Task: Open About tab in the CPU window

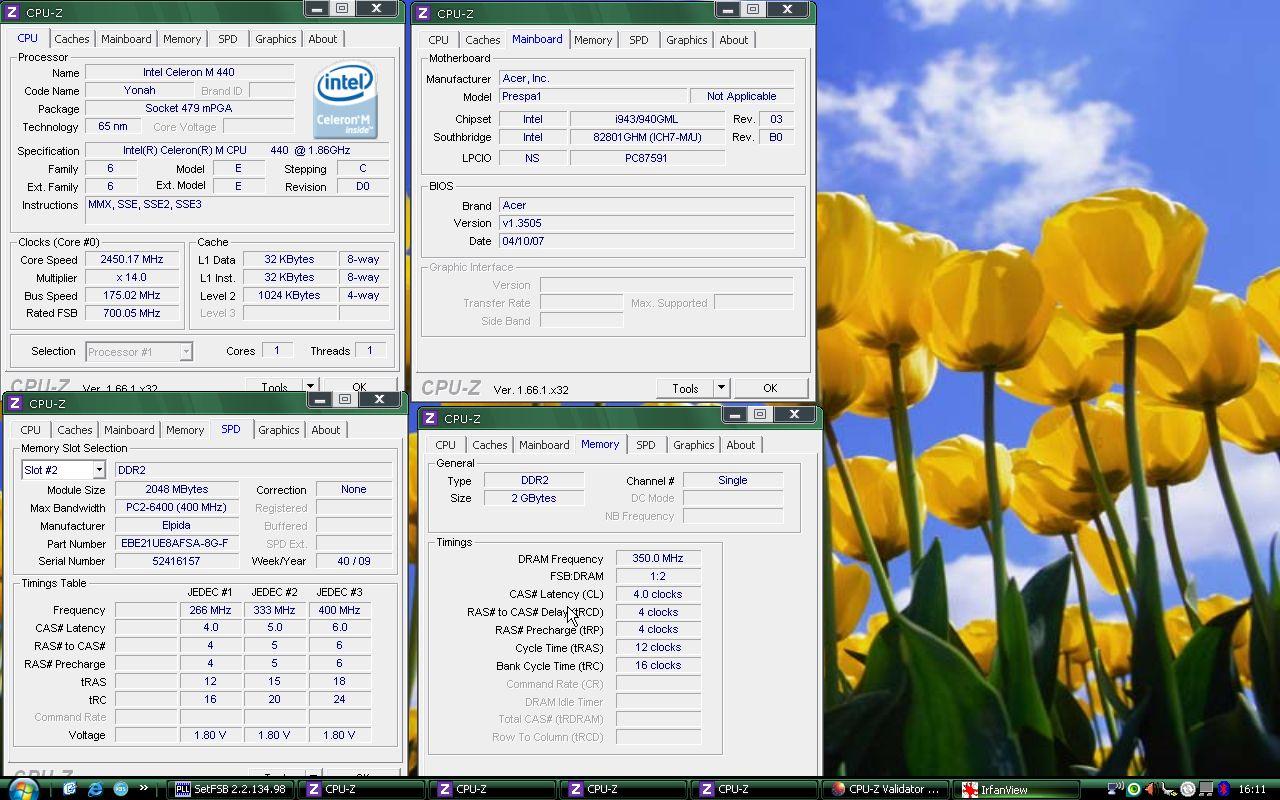Action: [x=322, y=39]
